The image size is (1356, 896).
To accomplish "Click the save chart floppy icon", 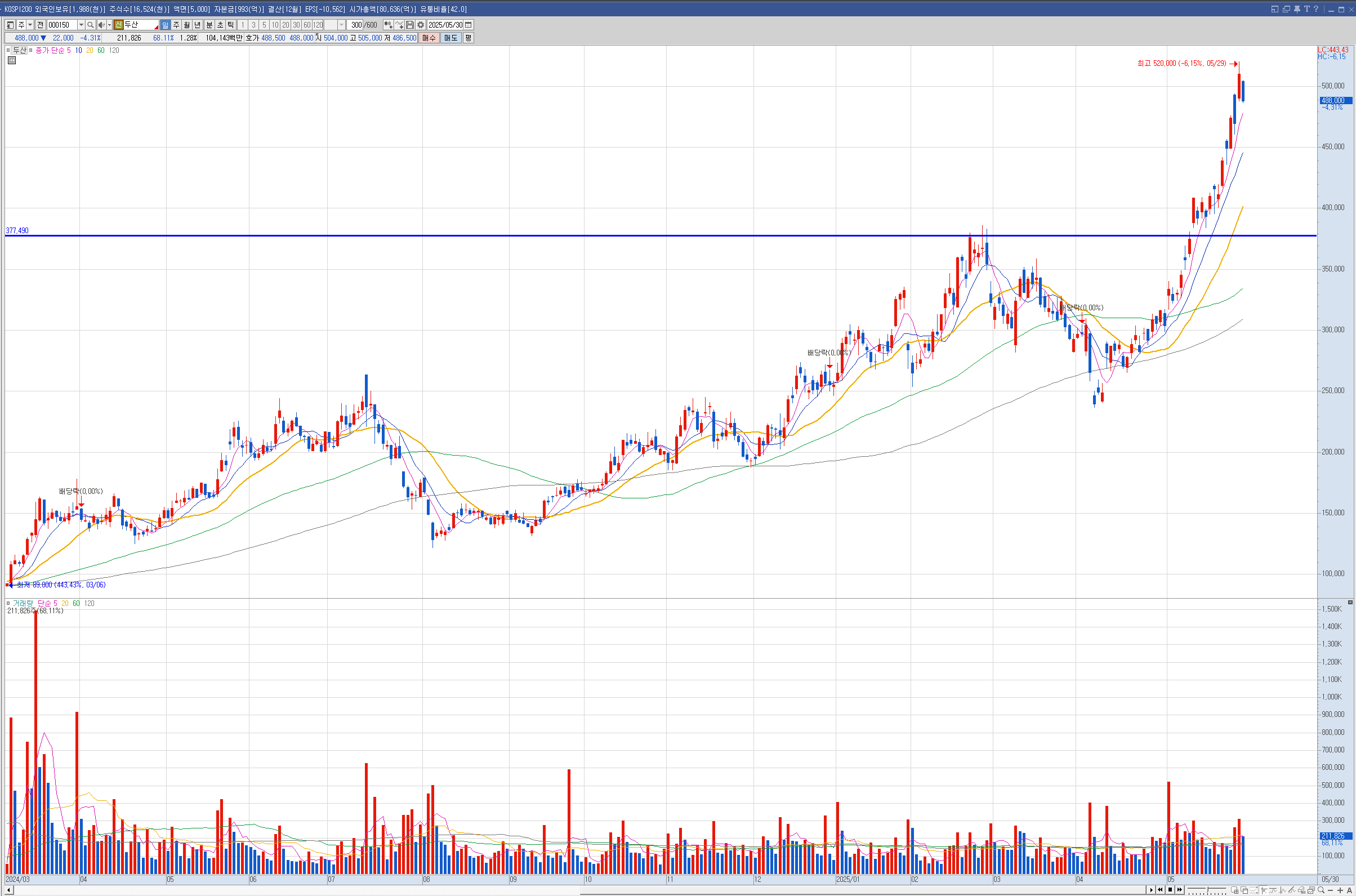I will 410,25.
